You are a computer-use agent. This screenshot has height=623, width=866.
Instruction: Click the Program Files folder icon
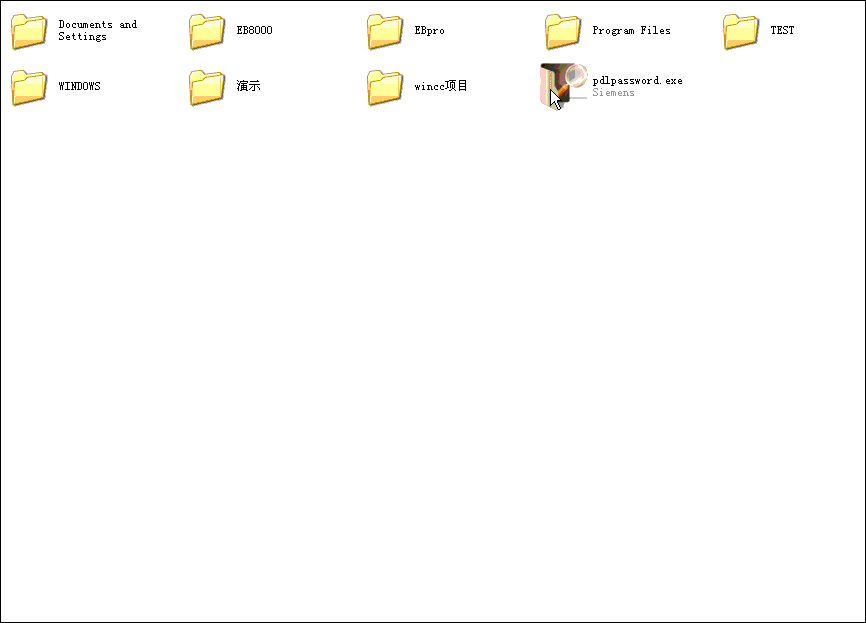[563, 32]
